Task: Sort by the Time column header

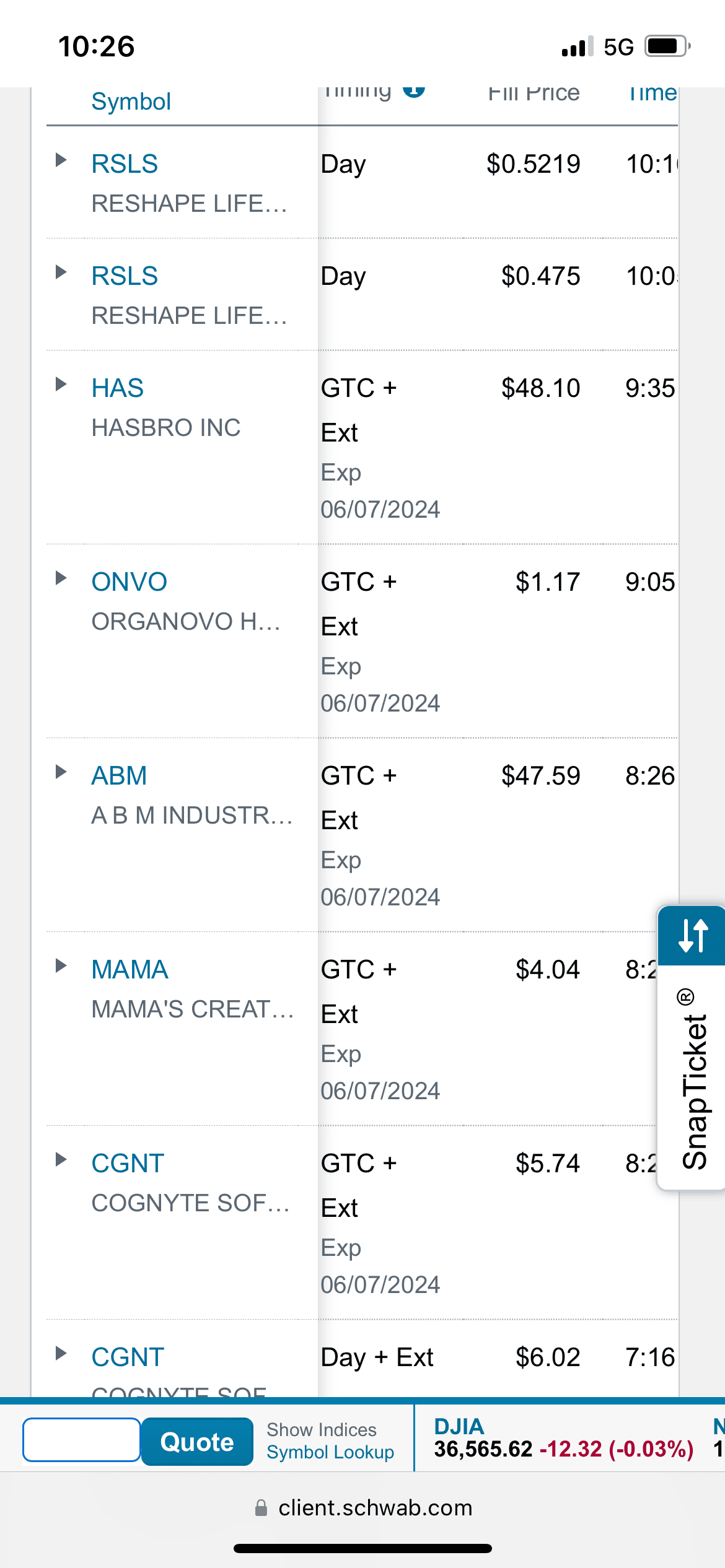Action: (652, 94)
